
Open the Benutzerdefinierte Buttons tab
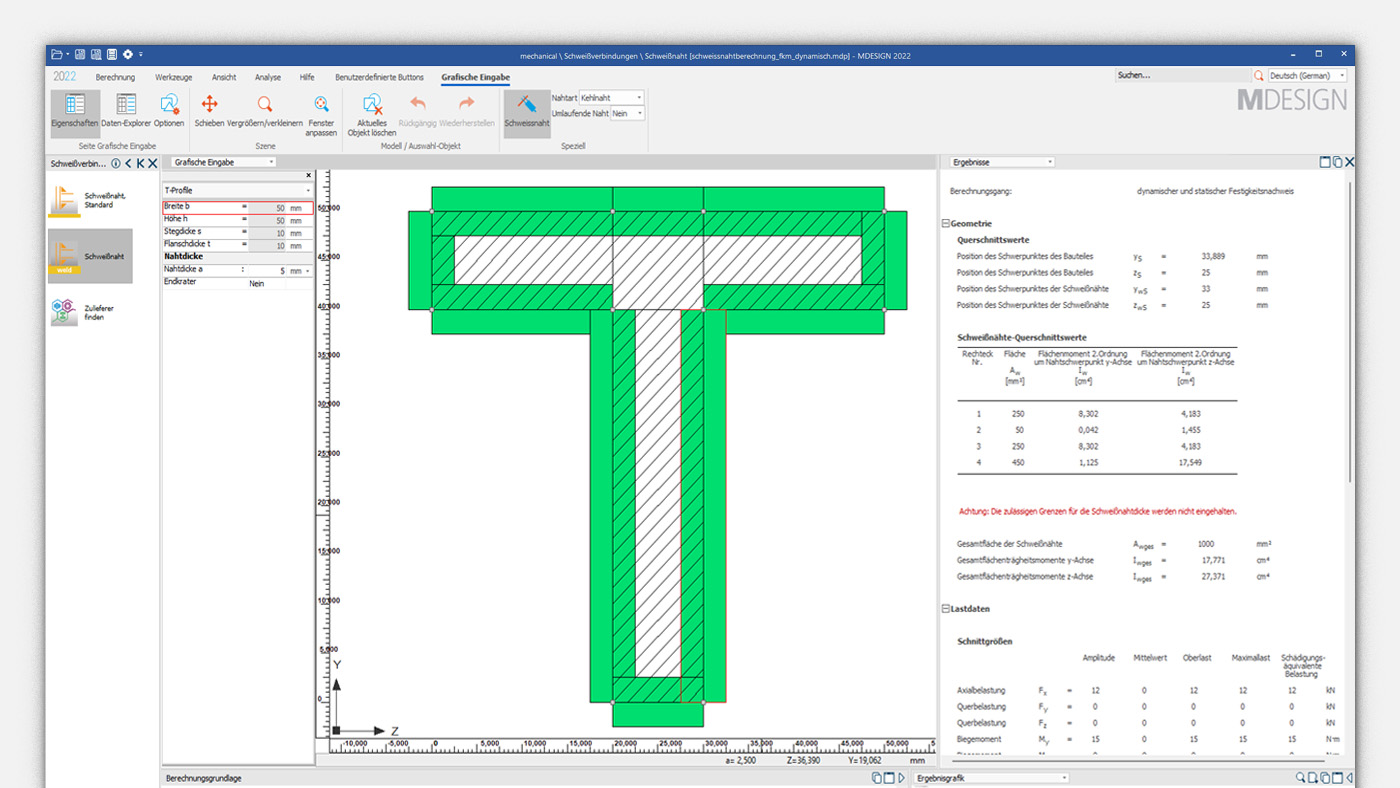point(379,77)
